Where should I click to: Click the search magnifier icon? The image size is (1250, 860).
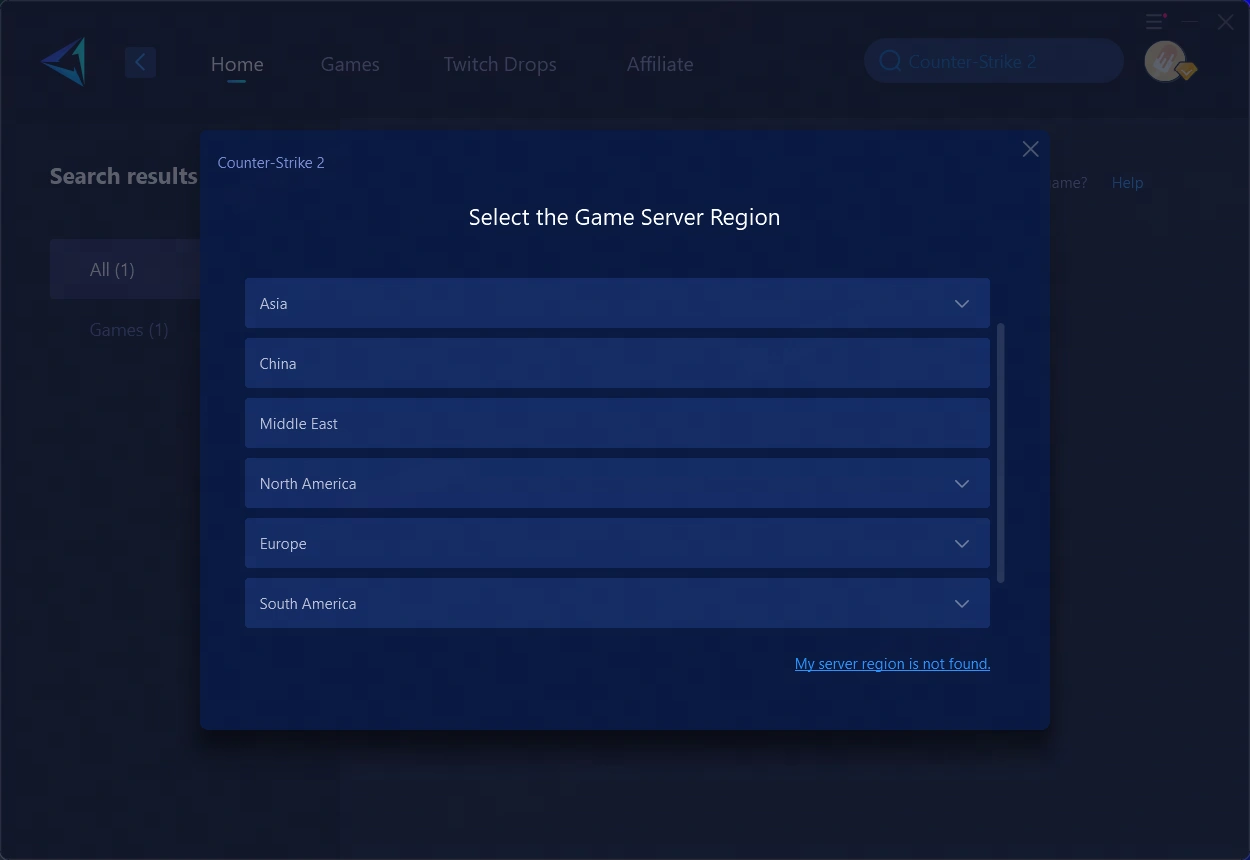889,62
